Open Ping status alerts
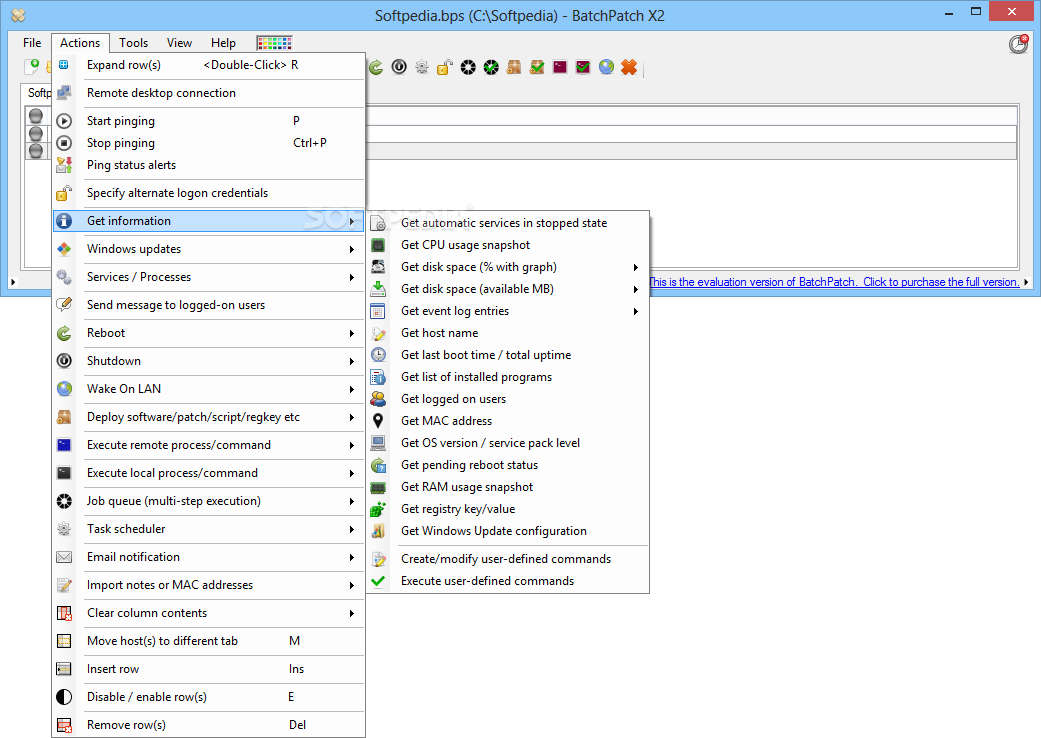The image size is (1041, 738). (x=208, y=165)
